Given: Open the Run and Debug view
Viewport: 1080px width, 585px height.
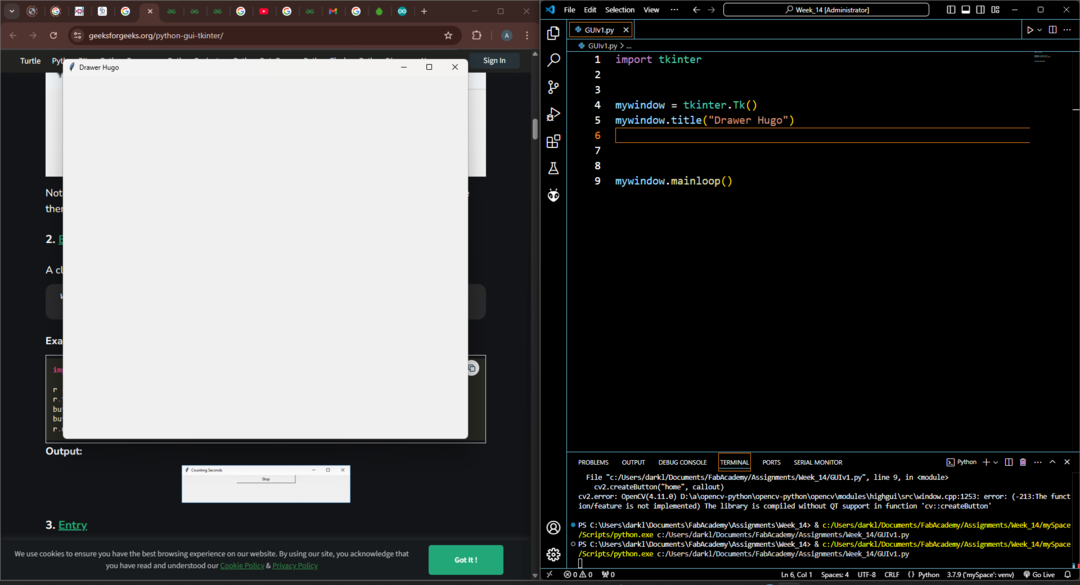Looking at the screenshot, I should click(553, 114).
